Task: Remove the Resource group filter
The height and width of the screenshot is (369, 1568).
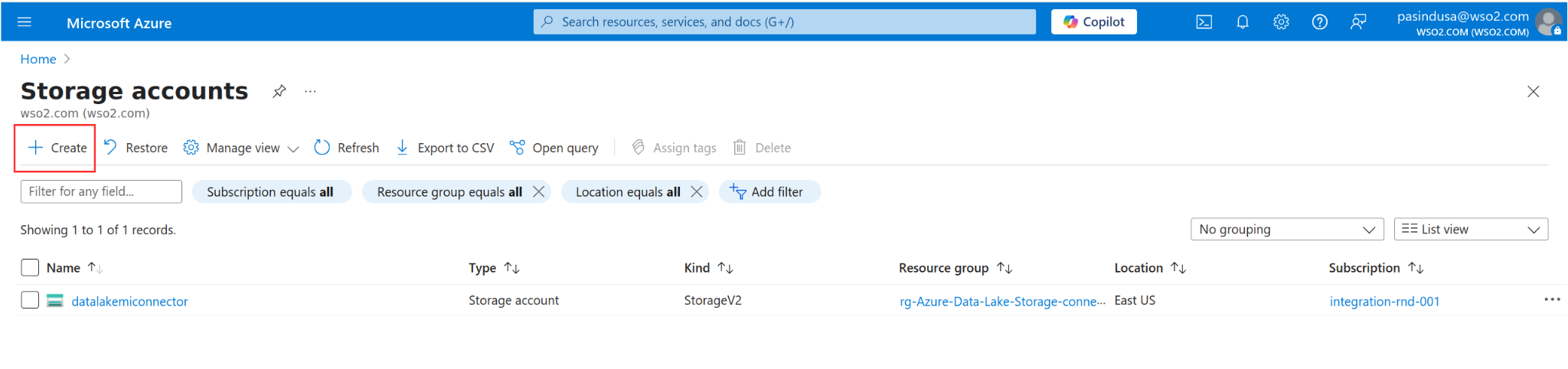Action: pyautogui.click(x=539, y=192)
